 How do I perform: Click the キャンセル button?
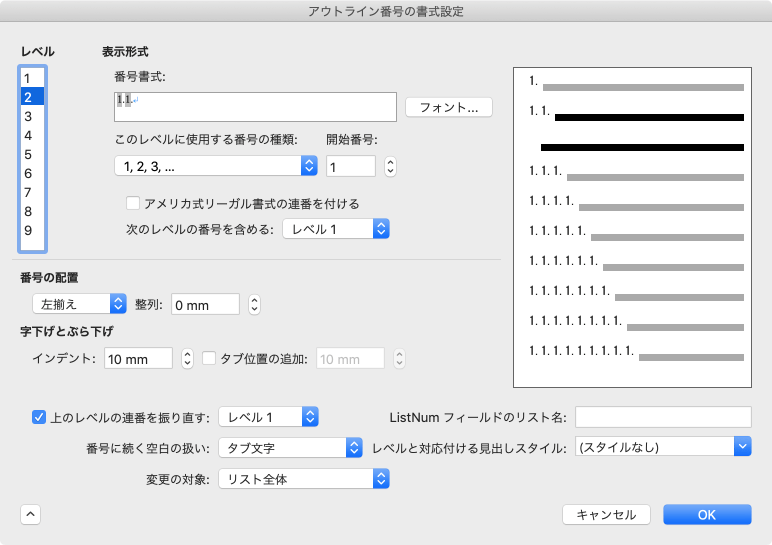point(606,514)
